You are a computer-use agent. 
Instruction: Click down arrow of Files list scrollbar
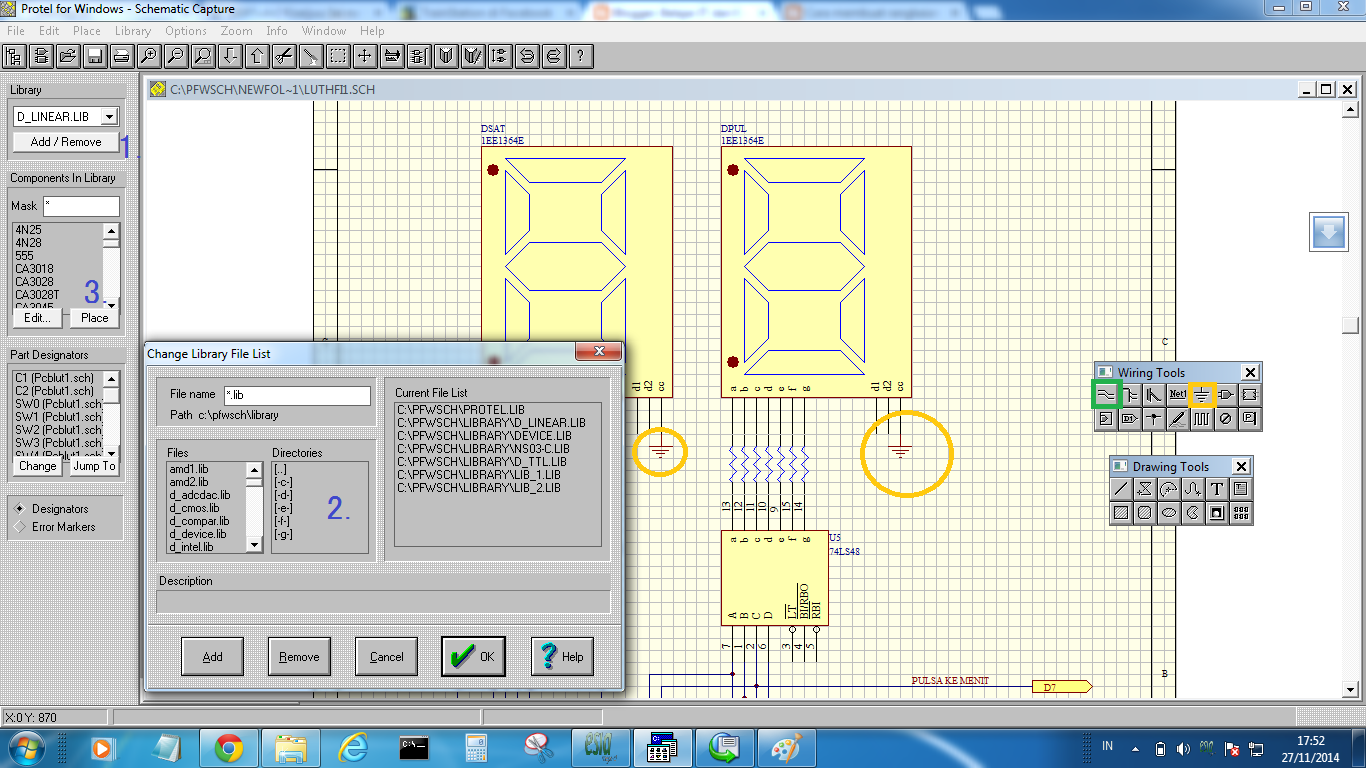click(254, 544)
